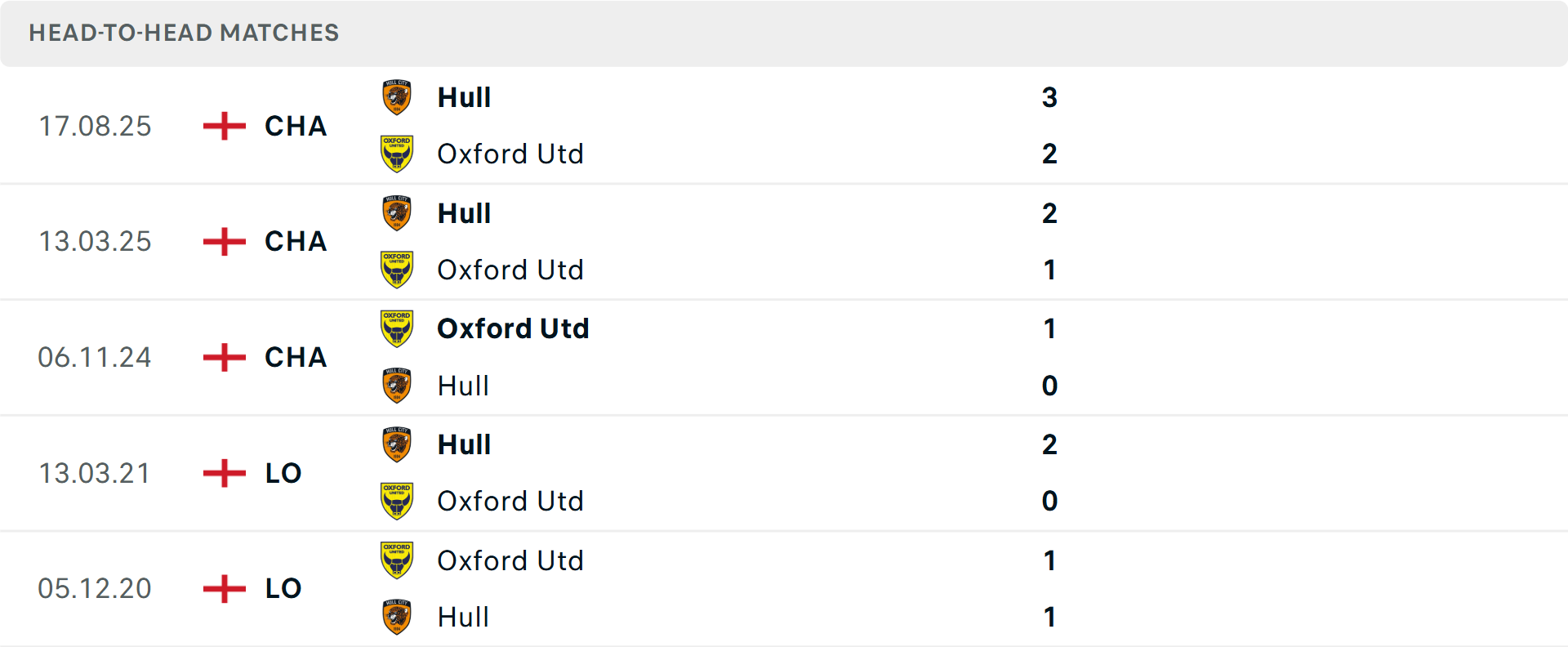The image size is (1568, 647).
Task: Click the Oxford Utd crest in the bottom match
Action: pyautogui.click(x=398, y=560)
